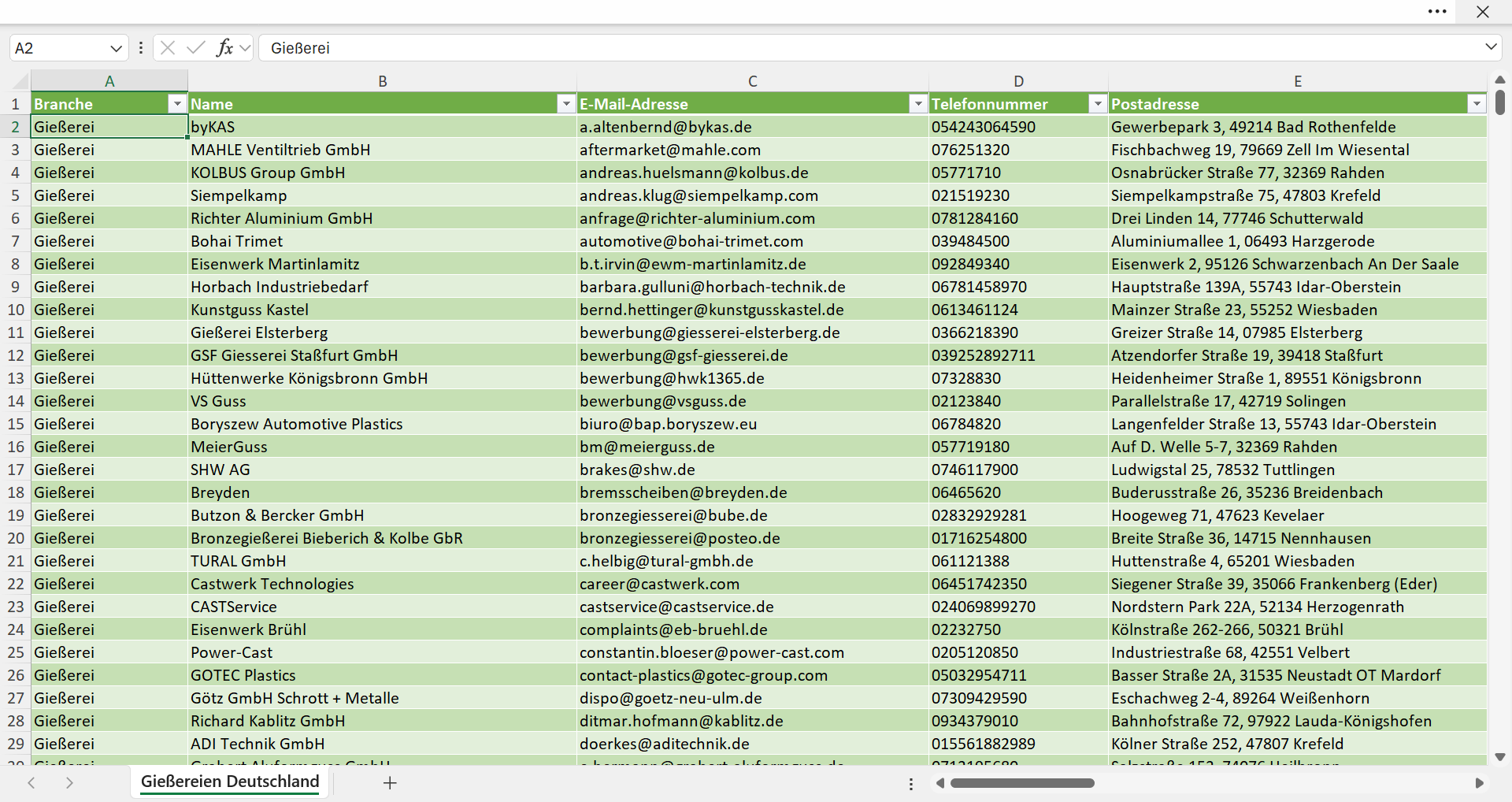The height and width of the screenshot is (802, 1512).
Task: Click the horizontal scroll right arrow
Action: (x=1480, y=783)
